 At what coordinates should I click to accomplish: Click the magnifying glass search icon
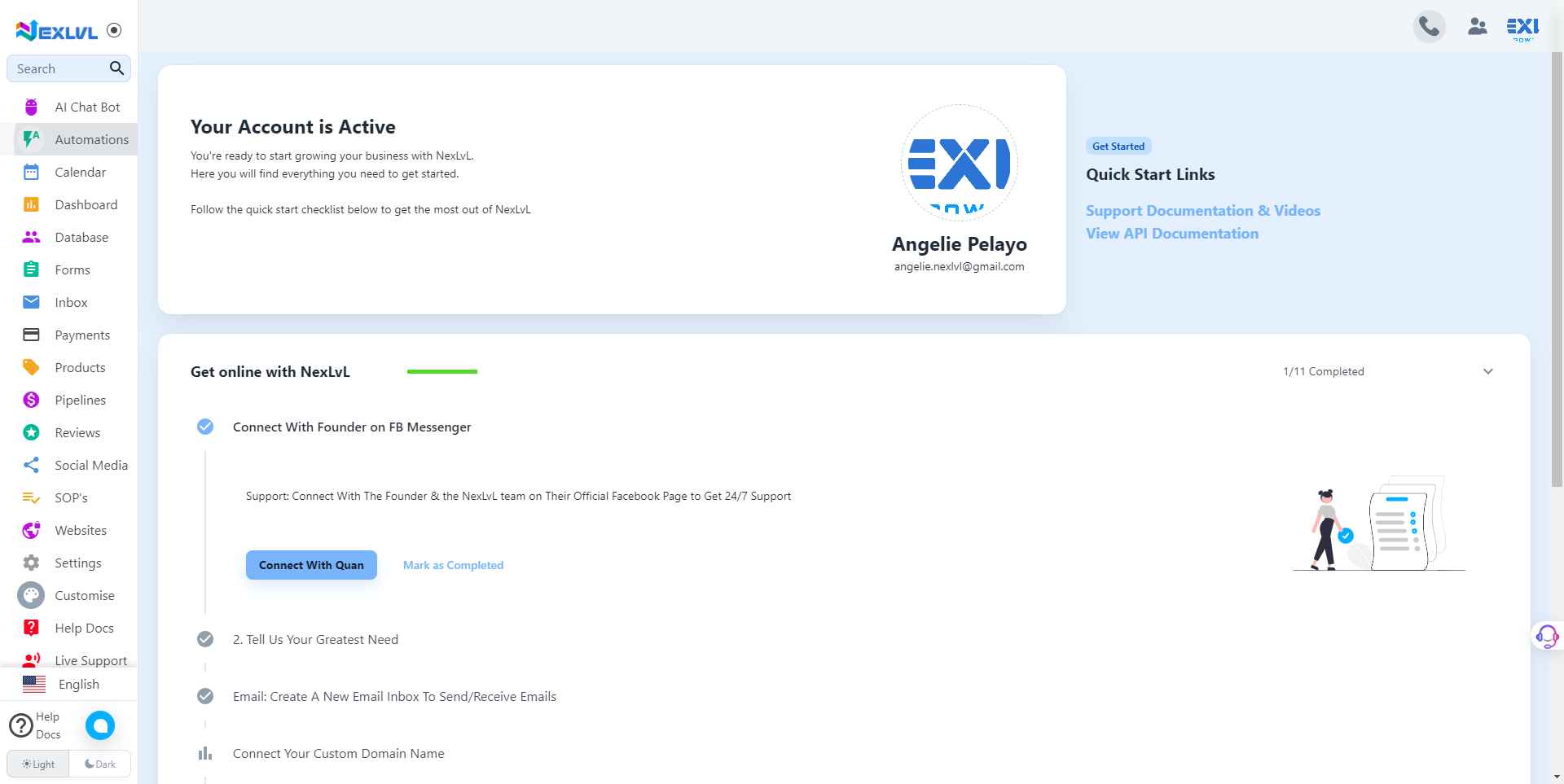point(116,68)
